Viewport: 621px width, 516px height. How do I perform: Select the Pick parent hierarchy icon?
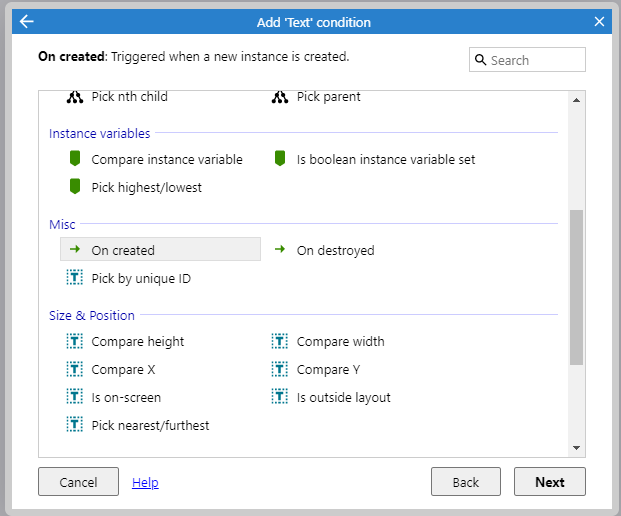[x=280, y=97]
